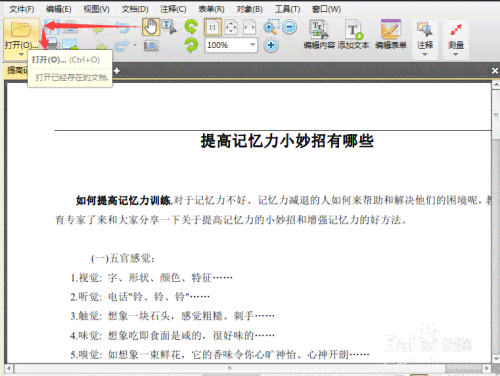Open the 注释(C) menu
The image size is (500, 376).
pyautogui.click(x=173, y=9)
